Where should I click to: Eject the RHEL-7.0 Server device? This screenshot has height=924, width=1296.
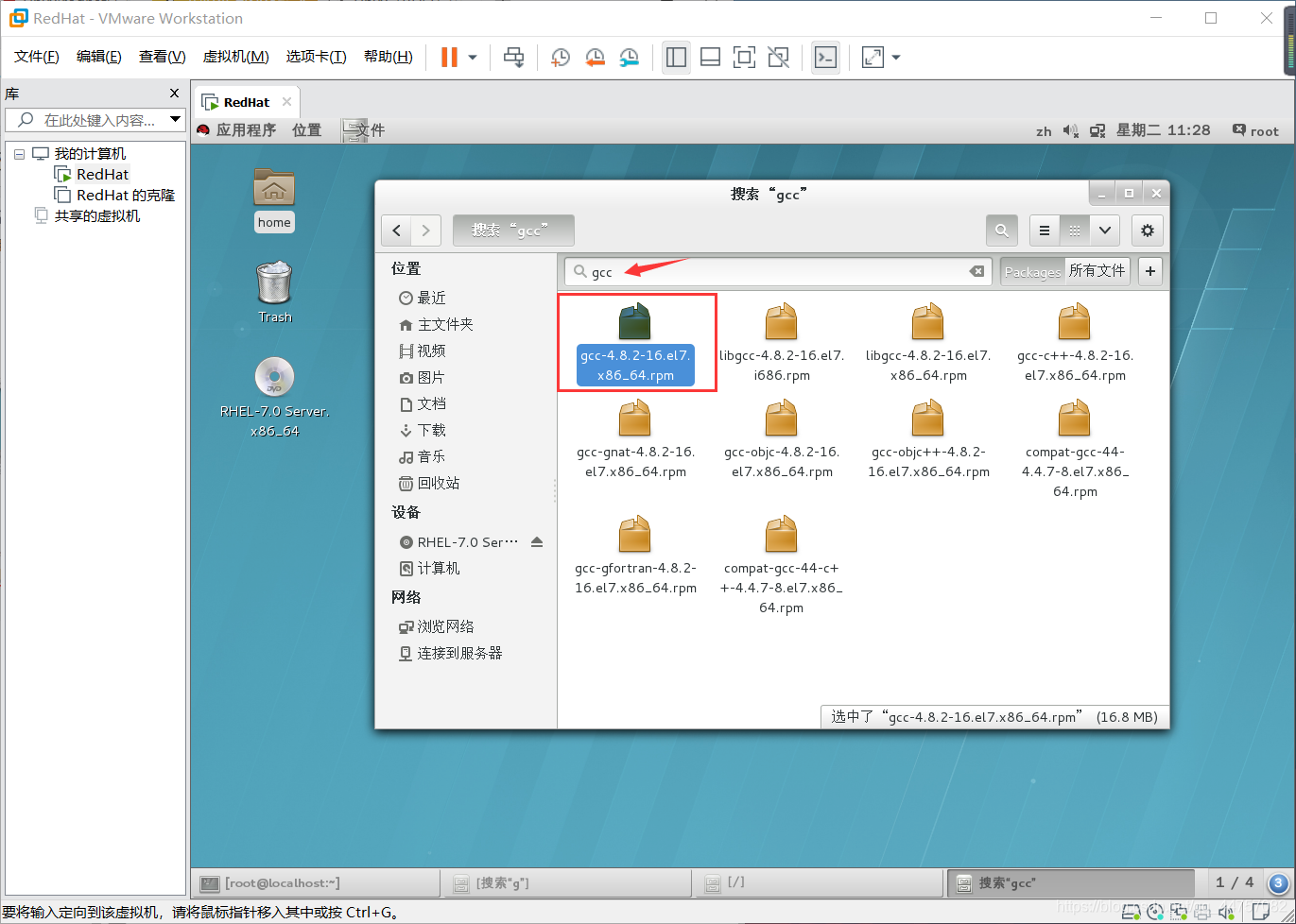tap(537, 542)
